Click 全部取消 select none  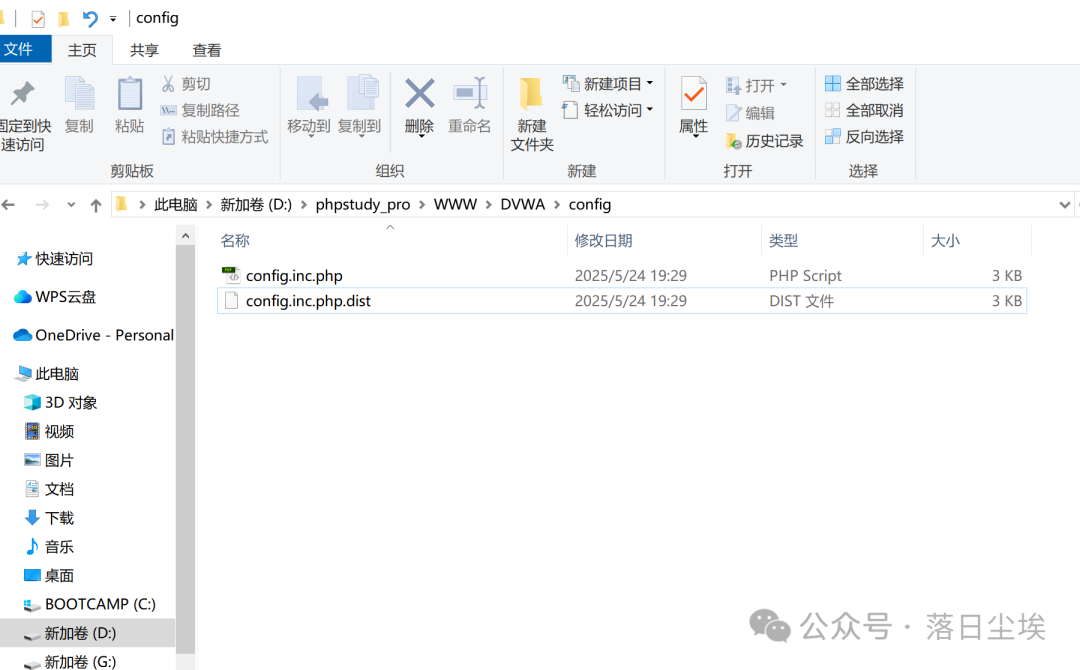[x=864, y=110]
